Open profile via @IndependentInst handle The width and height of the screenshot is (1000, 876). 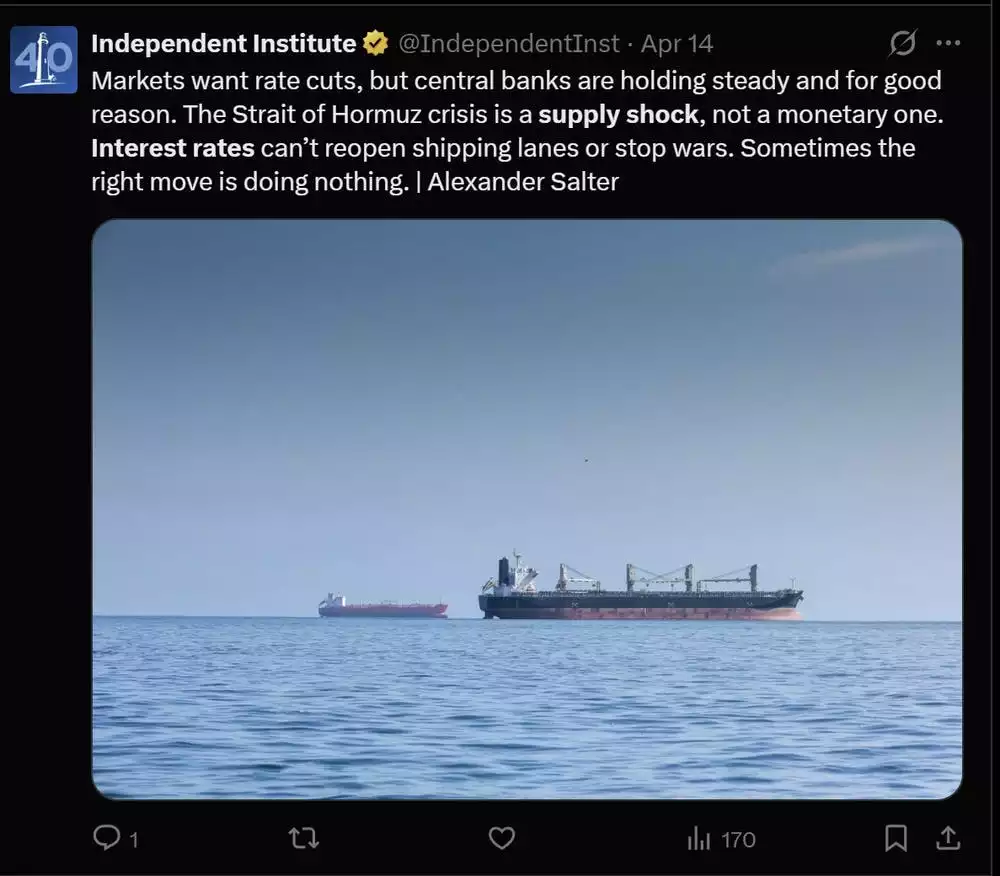[512, 43]
